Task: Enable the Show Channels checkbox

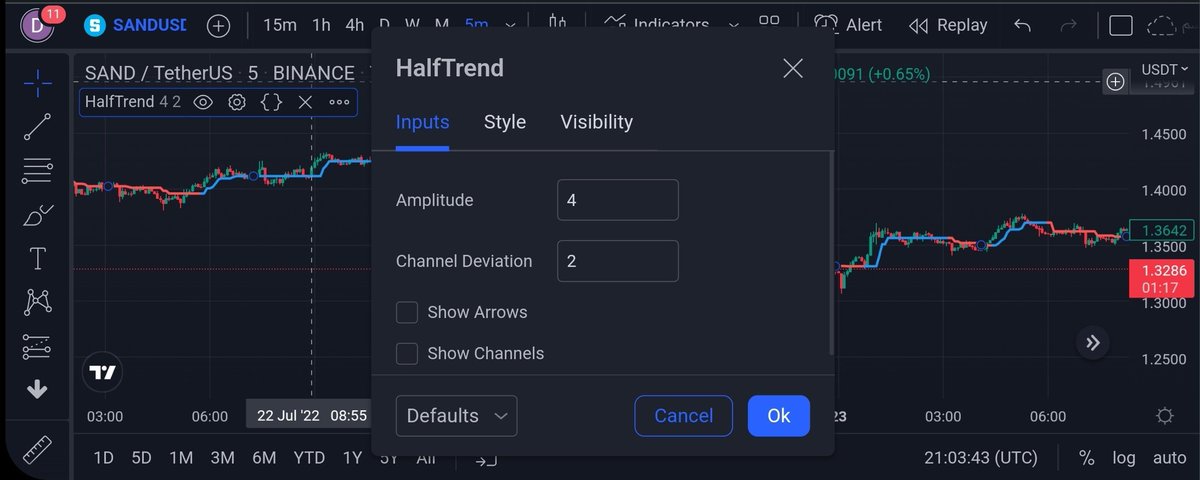Action: coord(407,353)
